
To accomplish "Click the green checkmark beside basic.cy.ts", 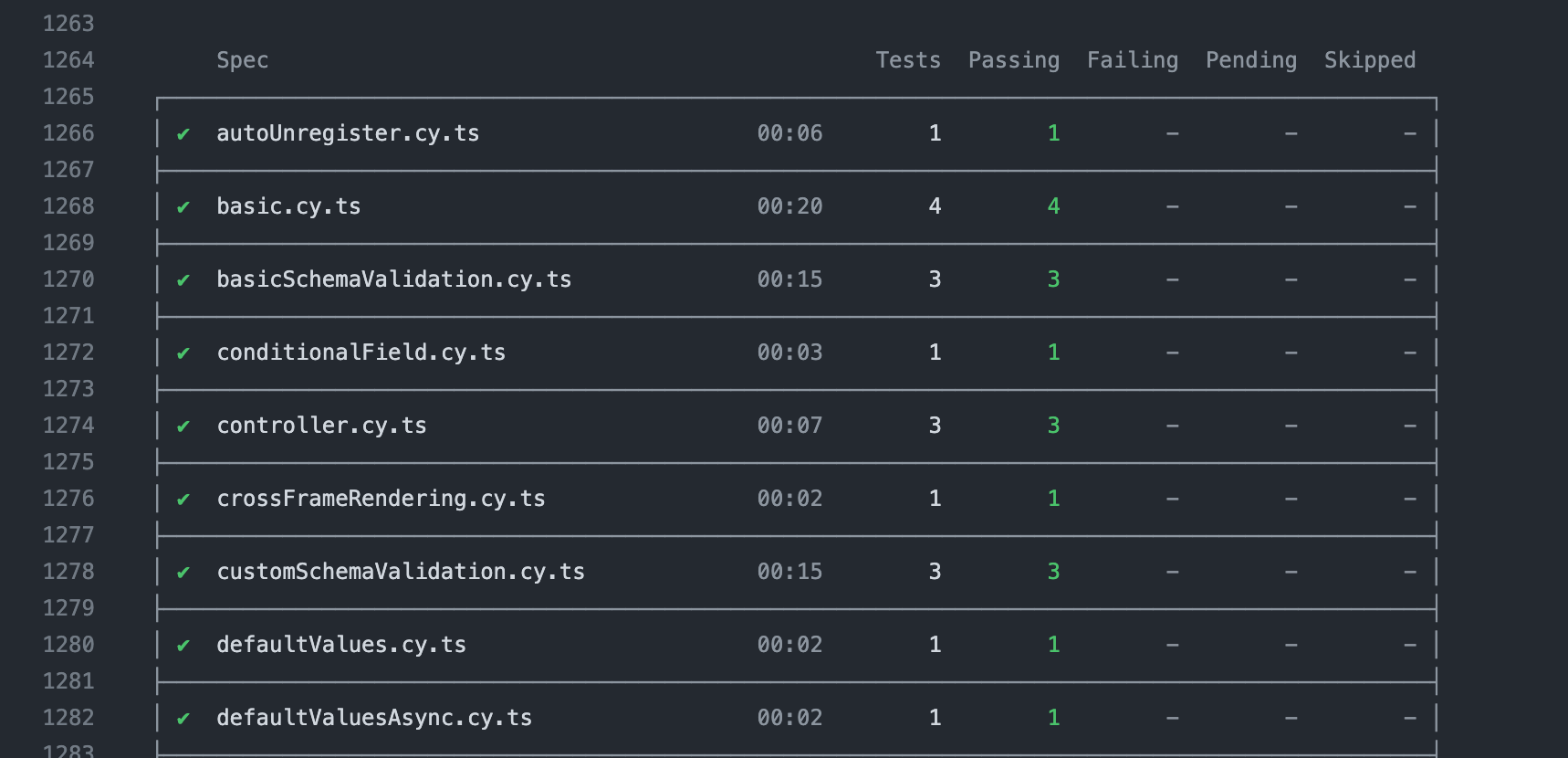I will pyautogui.click(x=183, y=207).
